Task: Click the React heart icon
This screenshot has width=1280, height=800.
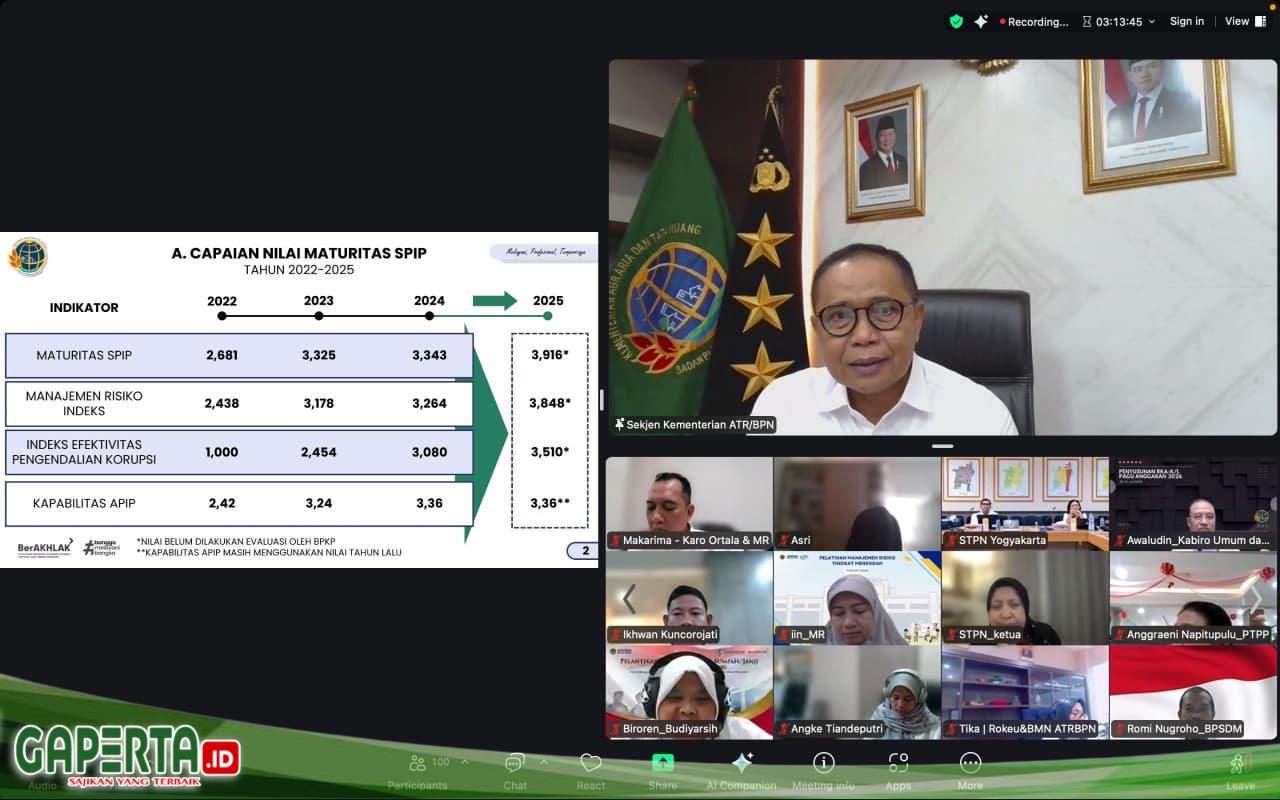Action: 591,765
